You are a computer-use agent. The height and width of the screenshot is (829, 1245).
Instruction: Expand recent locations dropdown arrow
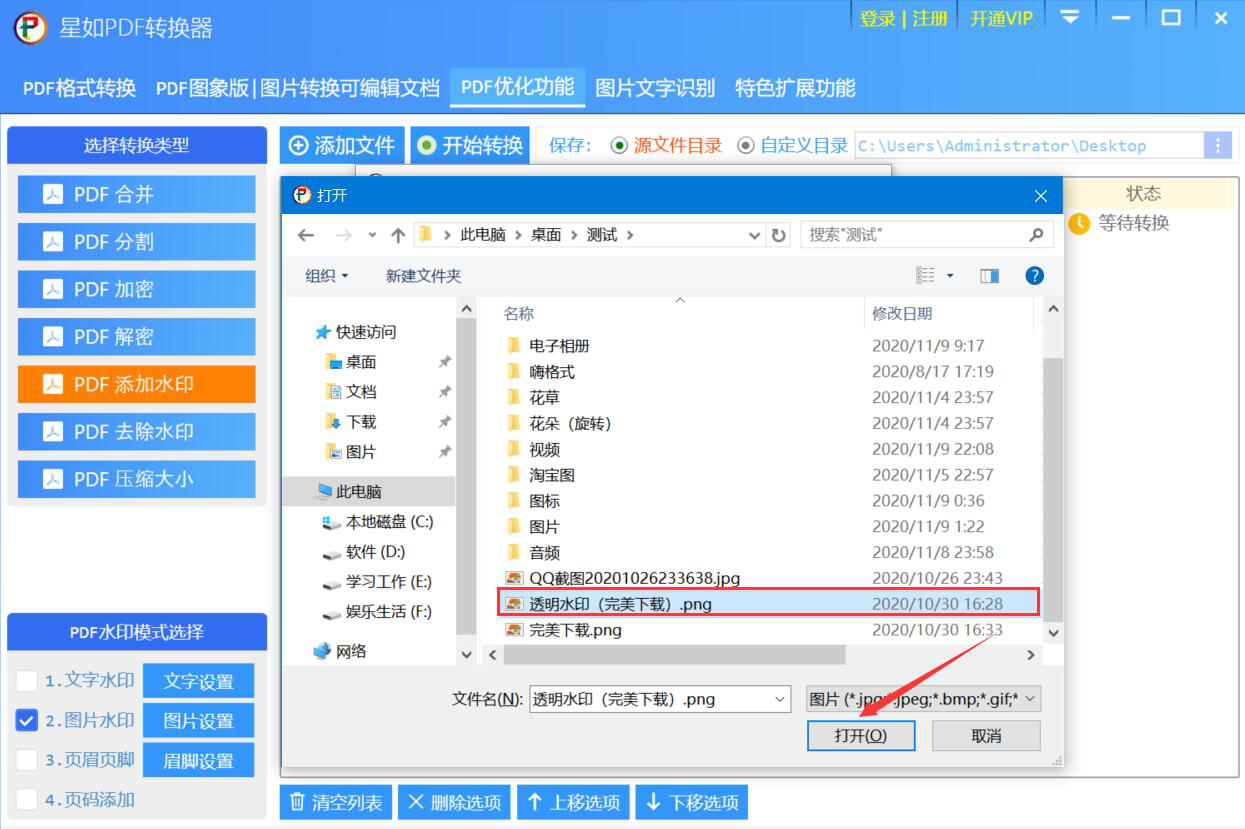point(372,235)
